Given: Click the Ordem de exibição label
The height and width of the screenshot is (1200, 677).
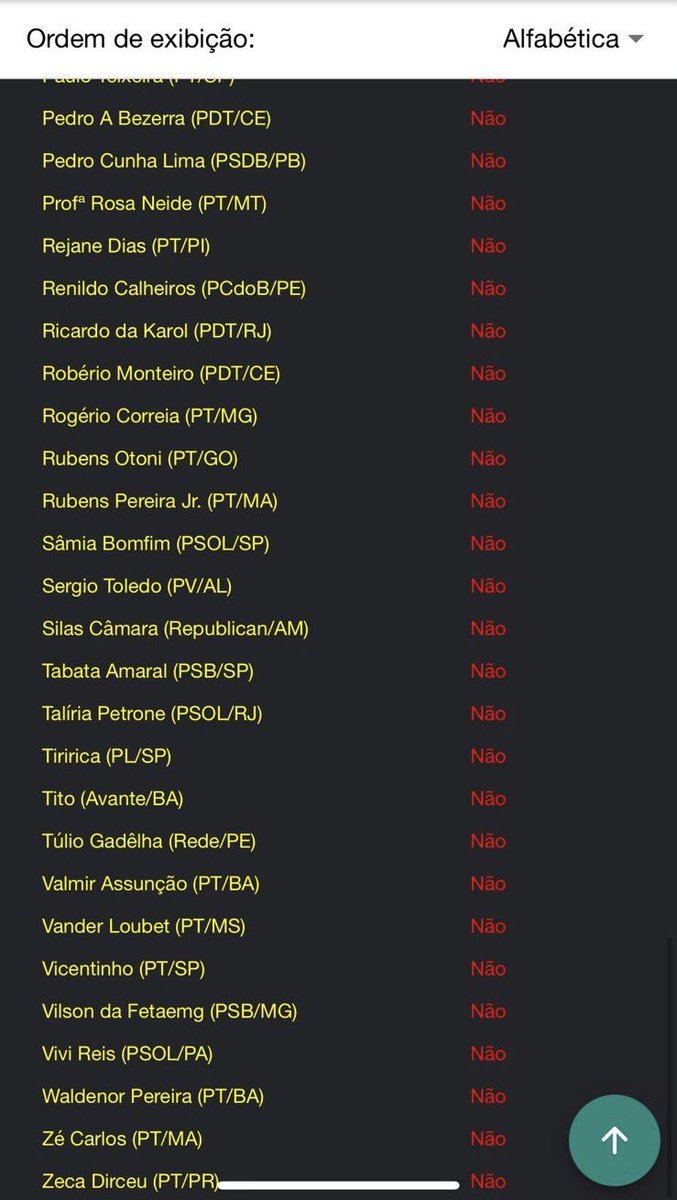Looking at the screenshot, I should (x=141, y=39).
